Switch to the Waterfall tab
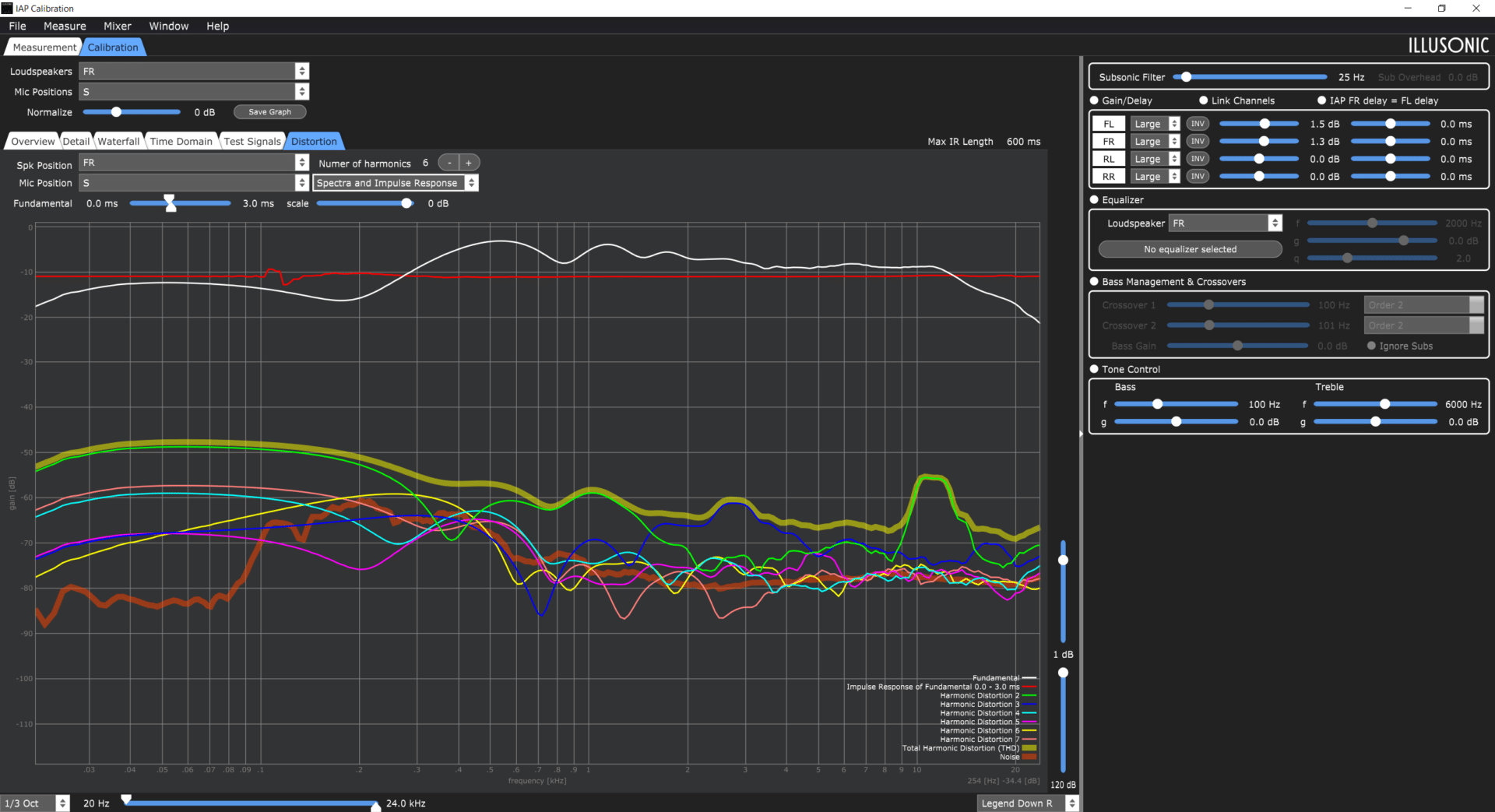1495x812 pixels. (118, 141)
